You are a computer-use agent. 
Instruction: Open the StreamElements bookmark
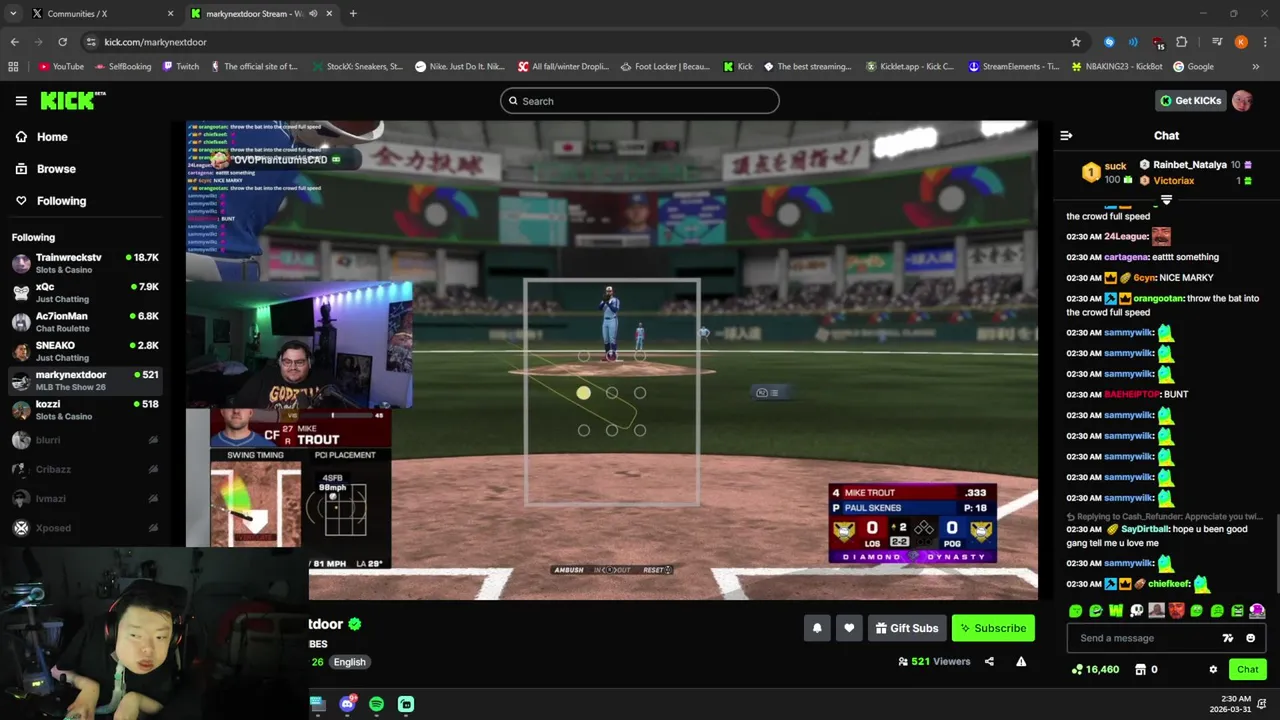(1014, 67)
